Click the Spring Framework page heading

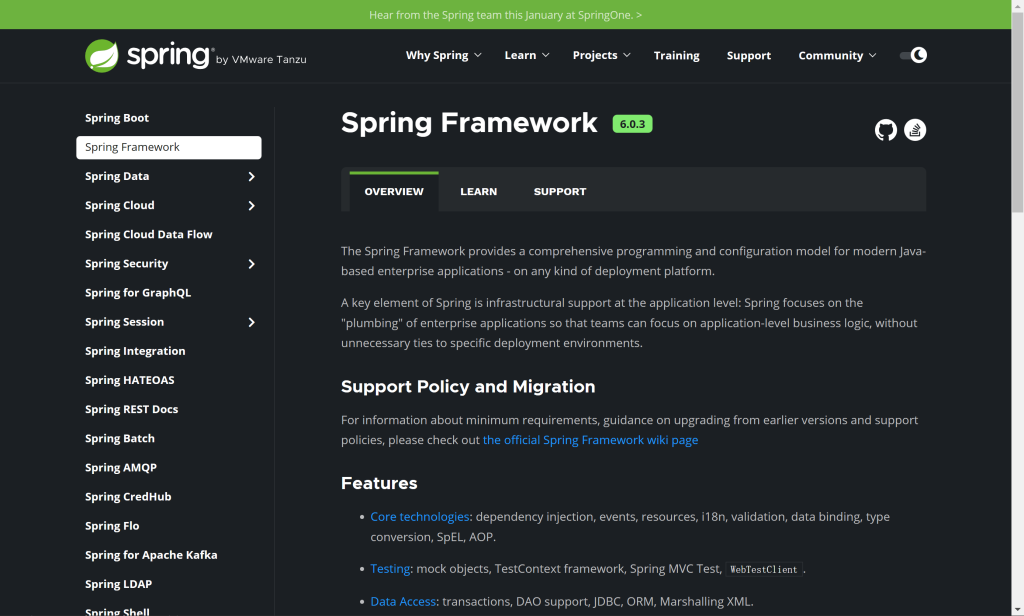pyautogui.click(x=469, y=123)
